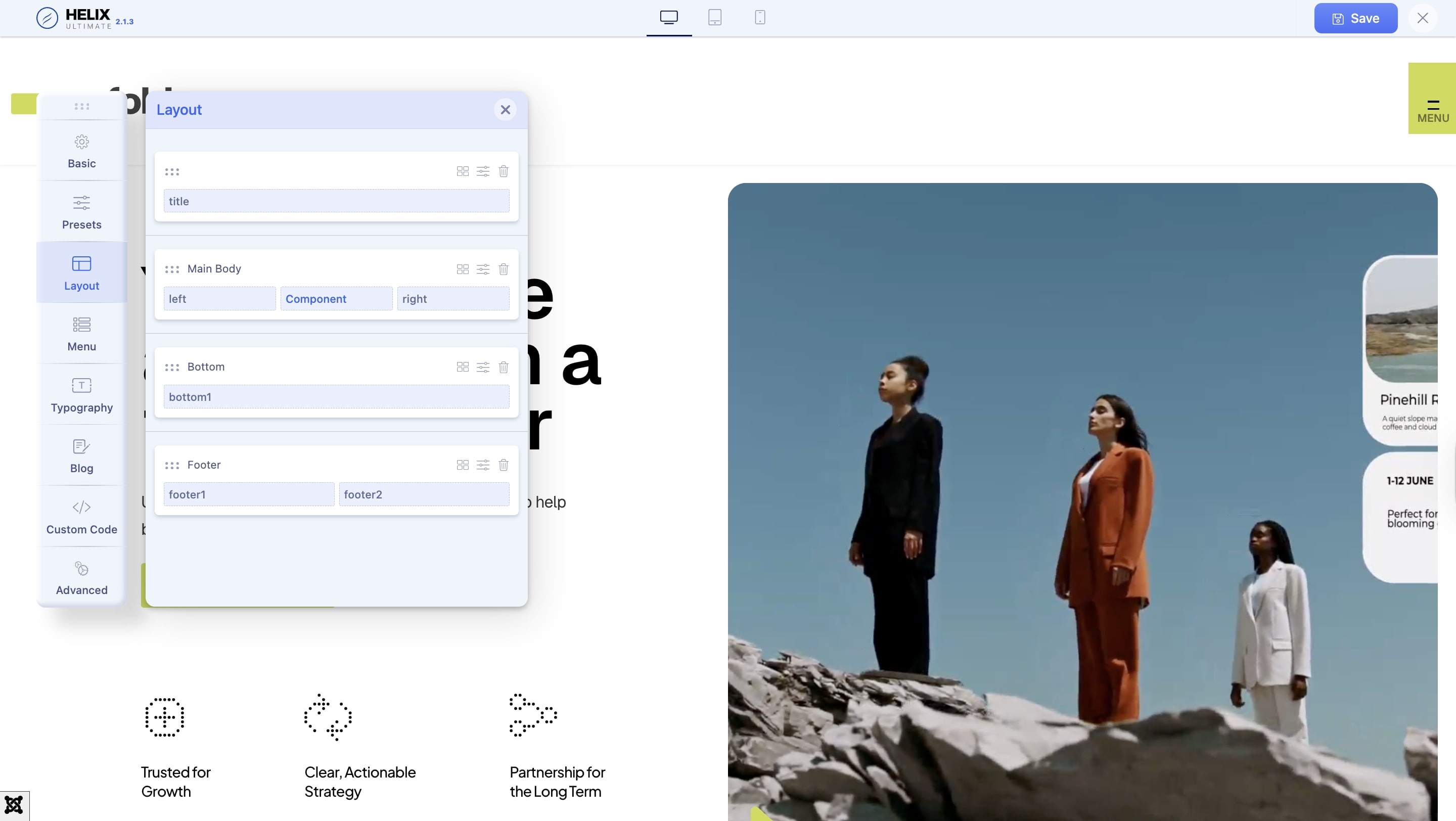Switch preview to mobile phone view
This screenshot has width=1456, height=821.
pos(760,18)
